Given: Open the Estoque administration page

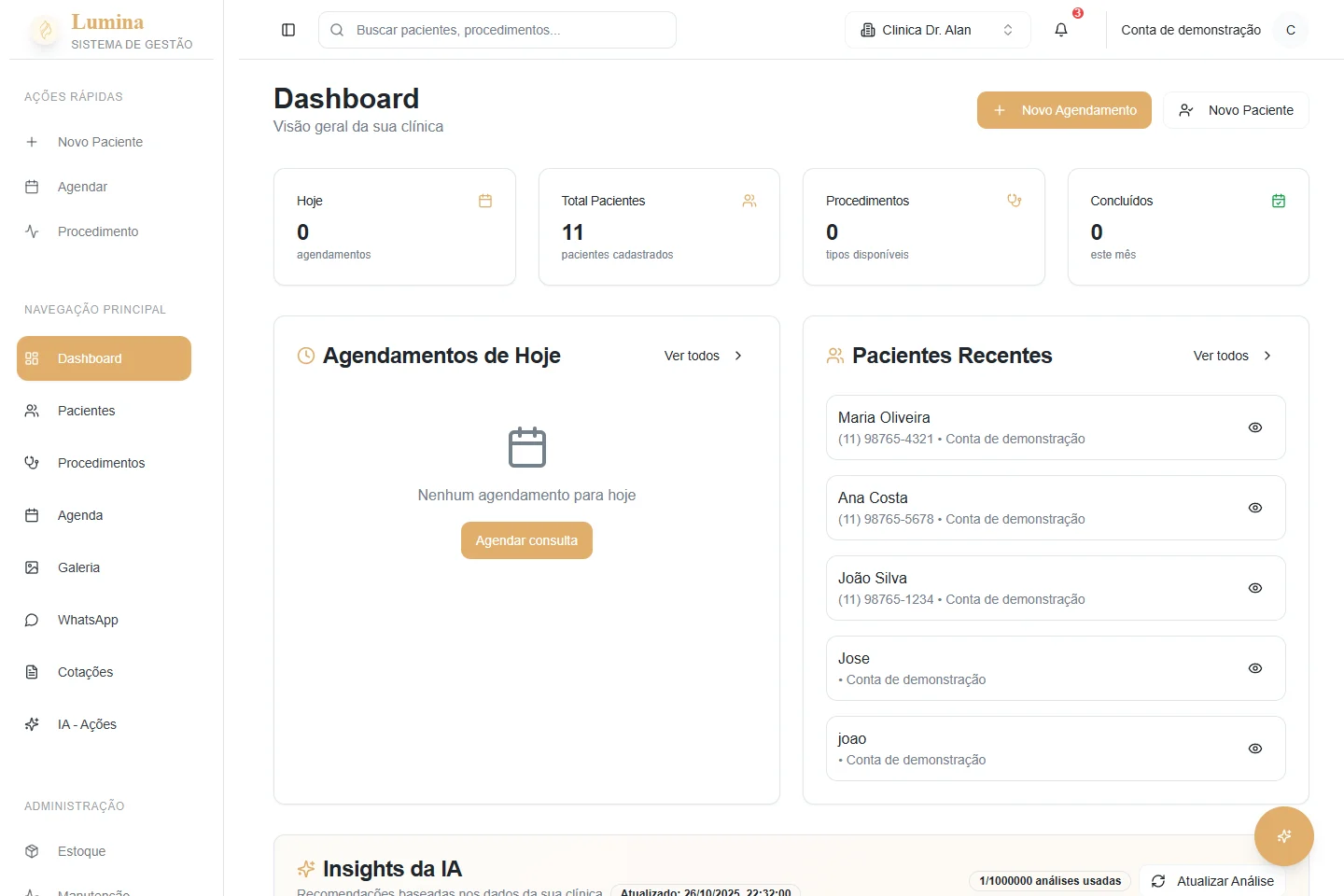Looking at the screenshot, I should [104, 851].
